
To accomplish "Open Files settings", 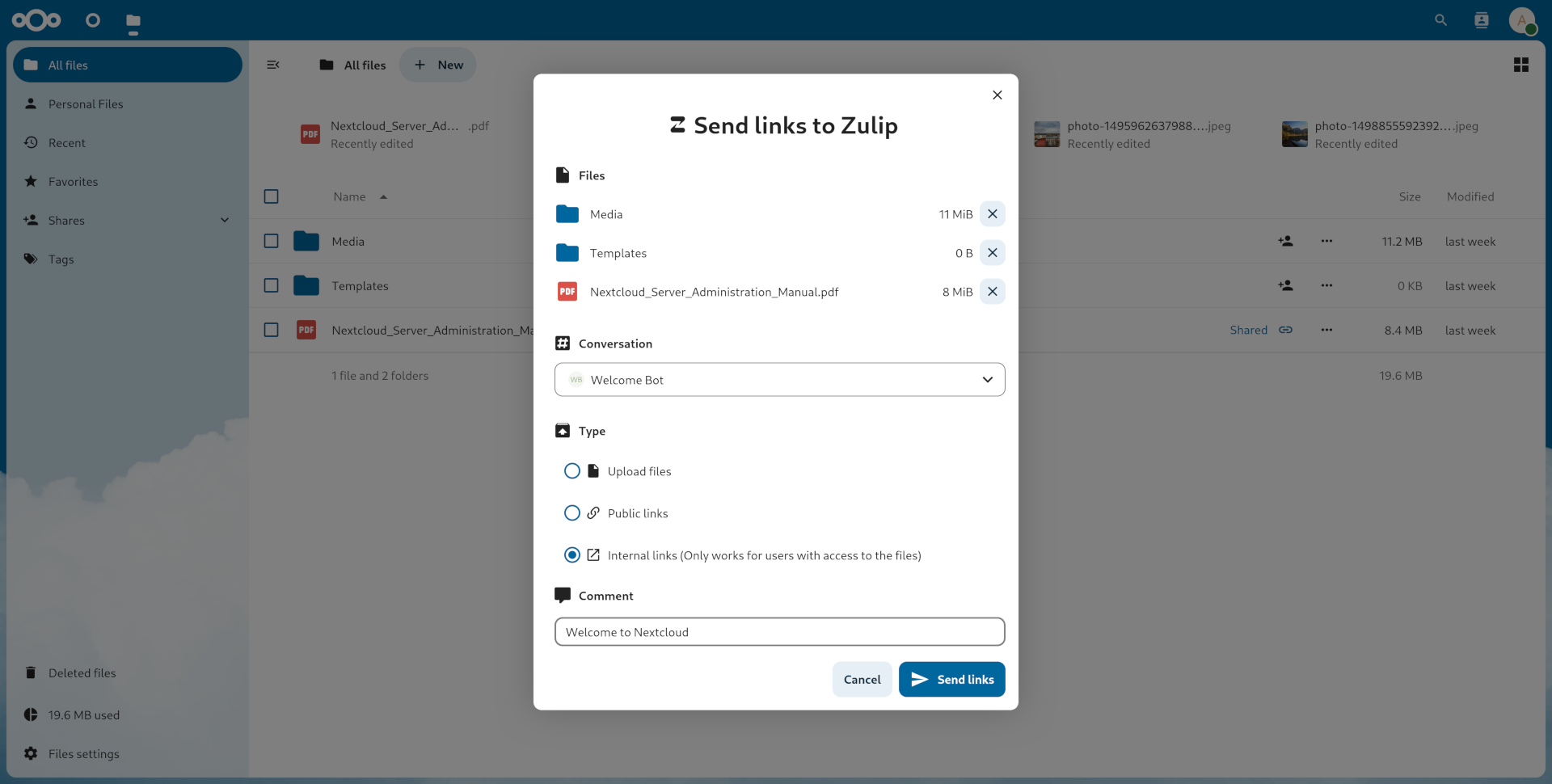I will (x=128, y=753).
